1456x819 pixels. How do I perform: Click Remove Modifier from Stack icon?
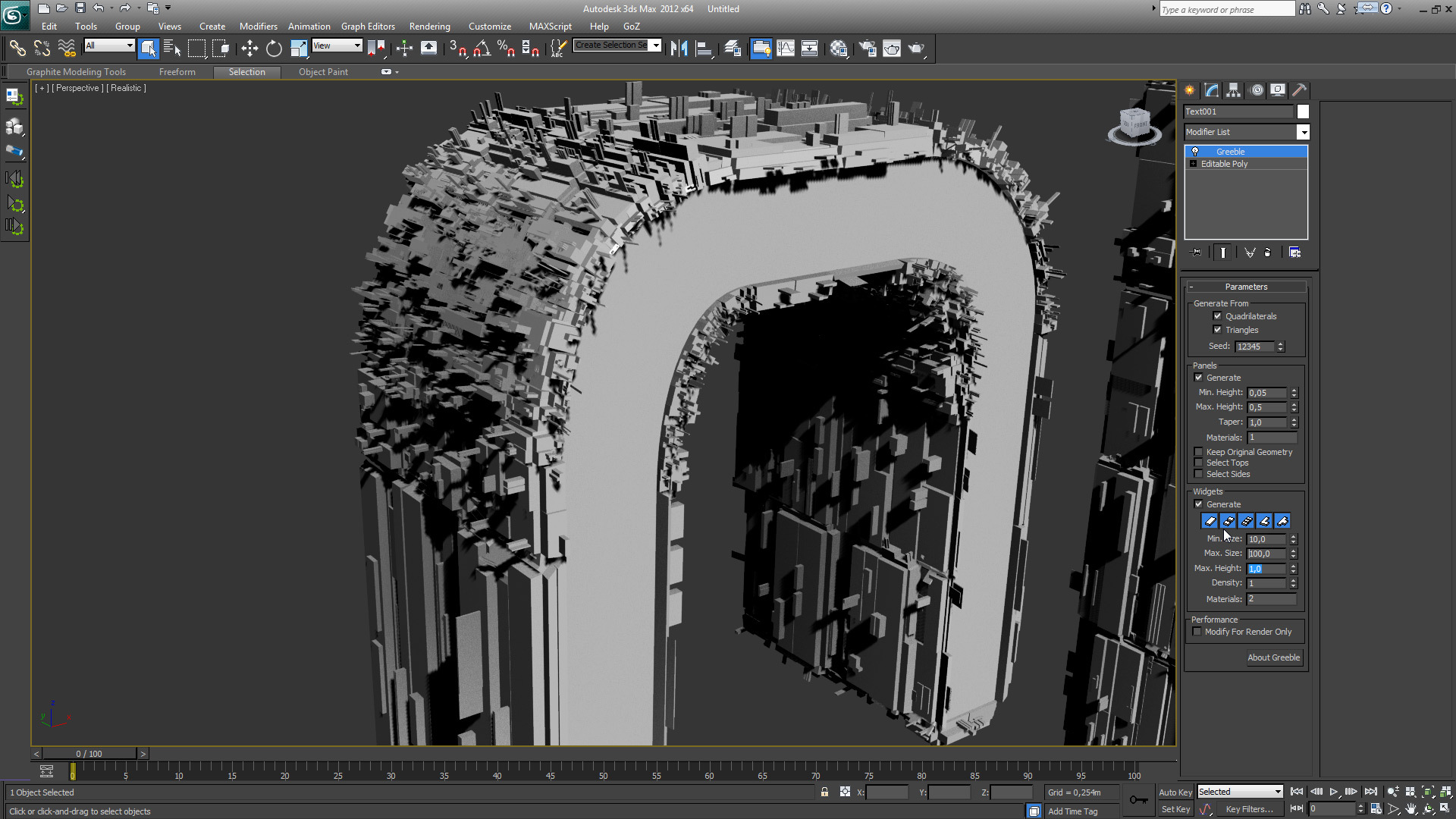pos(1267,253)
